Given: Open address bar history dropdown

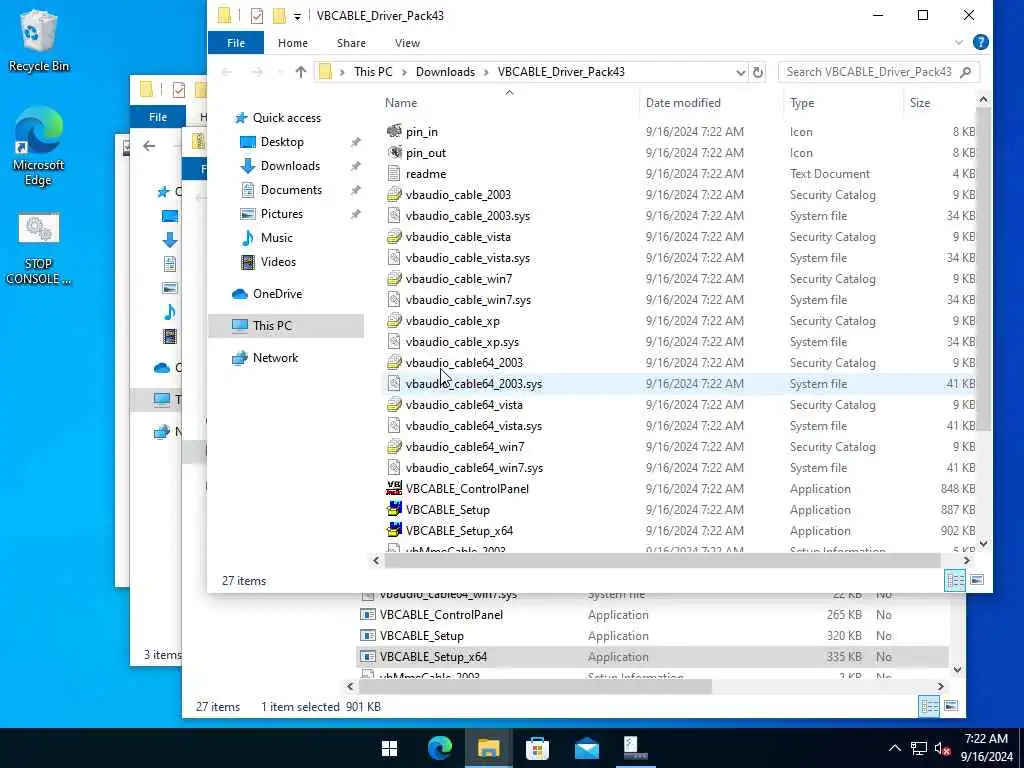Looking at the screenshot, I should click(x=741, y=72).
